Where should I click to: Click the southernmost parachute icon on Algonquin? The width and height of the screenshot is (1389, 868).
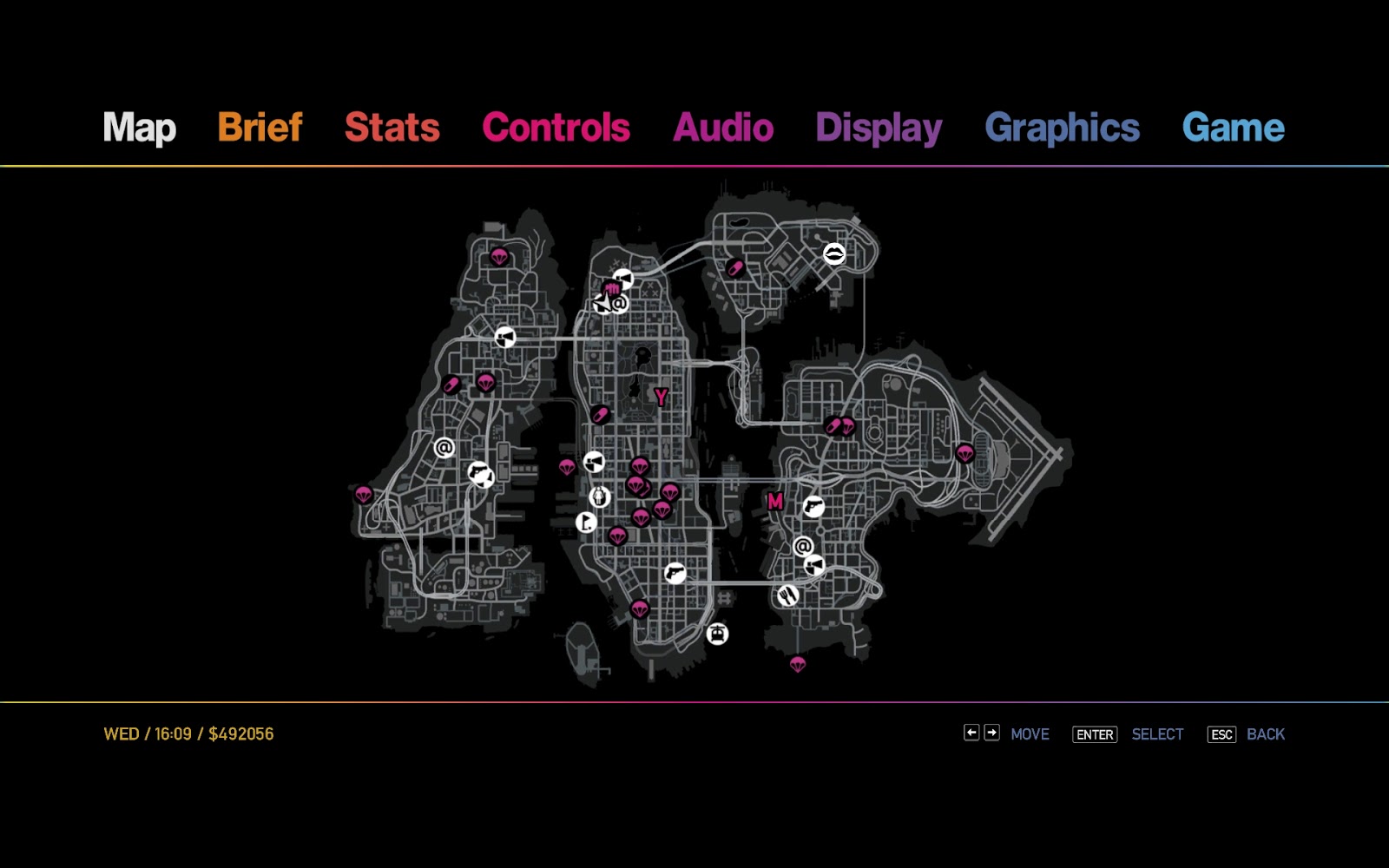click(x=640, y=609)
